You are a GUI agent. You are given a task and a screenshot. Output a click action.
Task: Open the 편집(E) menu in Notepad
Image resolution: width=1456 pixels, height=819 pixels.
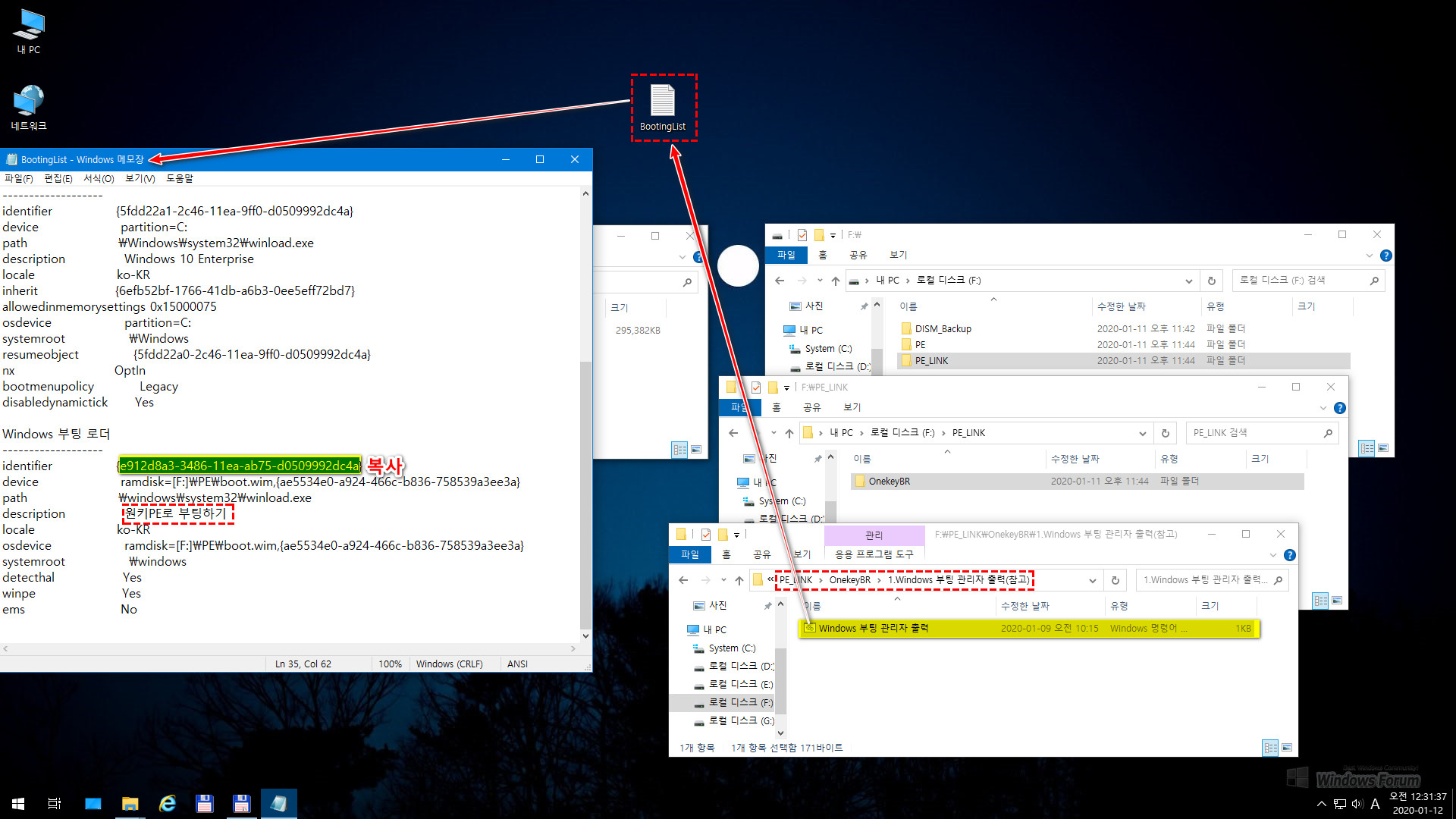(x=58, y=178)
